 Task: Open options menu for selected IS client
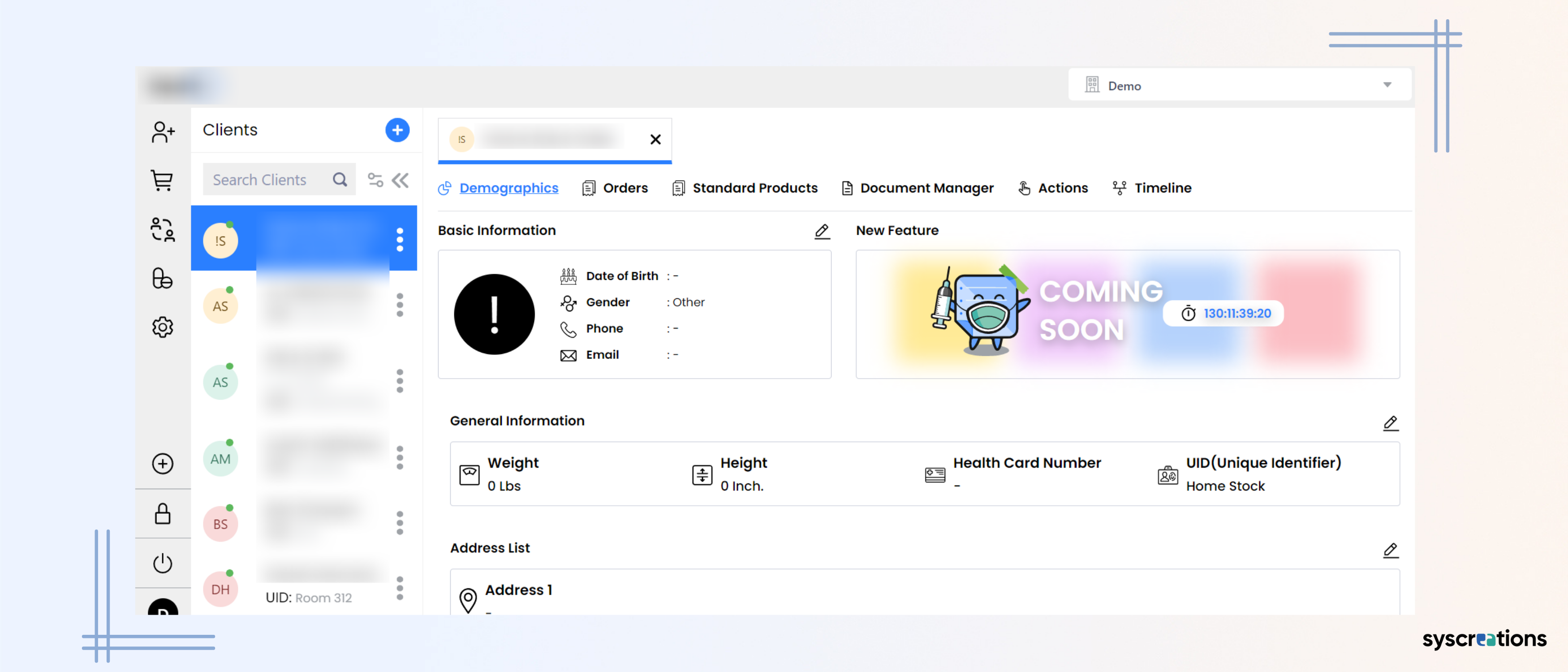click(x=400, y=240)
